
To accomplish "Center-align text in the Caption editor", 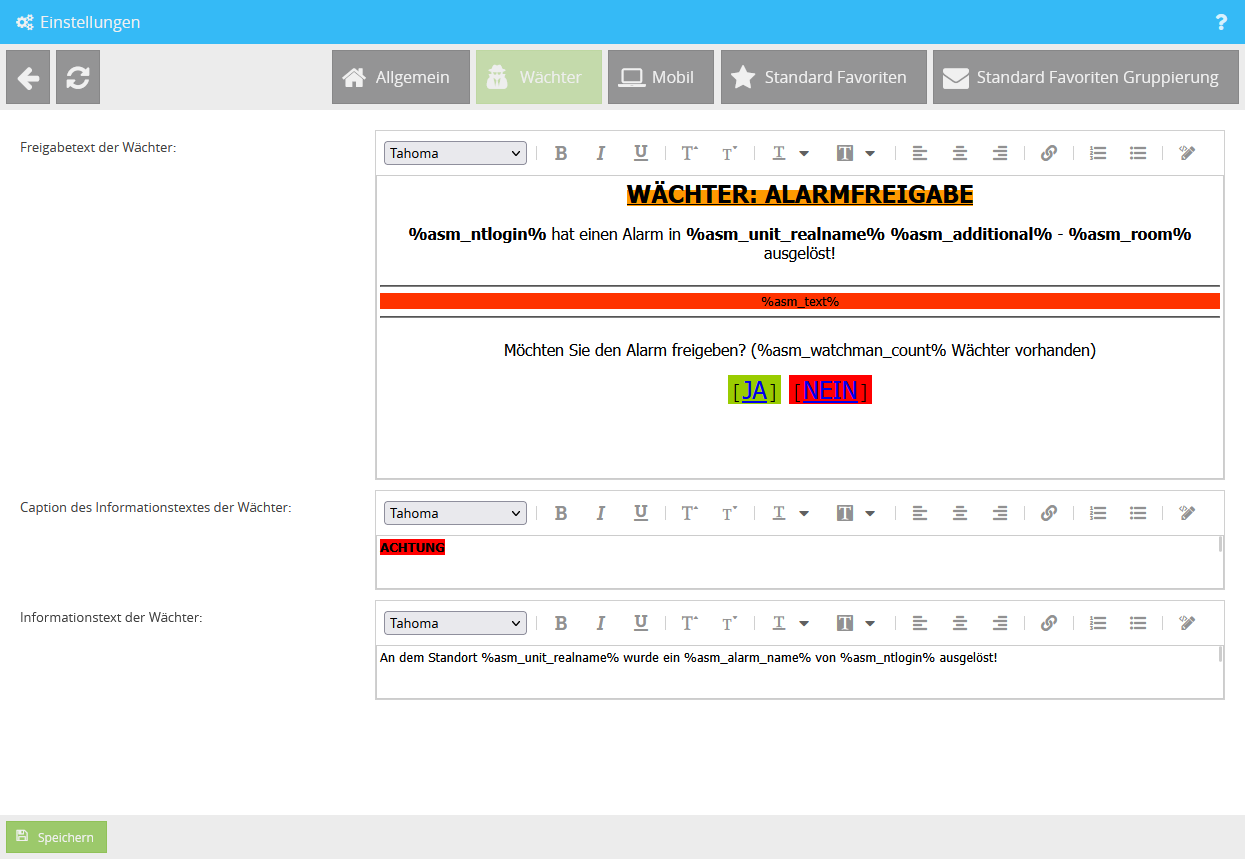I will (959, 512).
